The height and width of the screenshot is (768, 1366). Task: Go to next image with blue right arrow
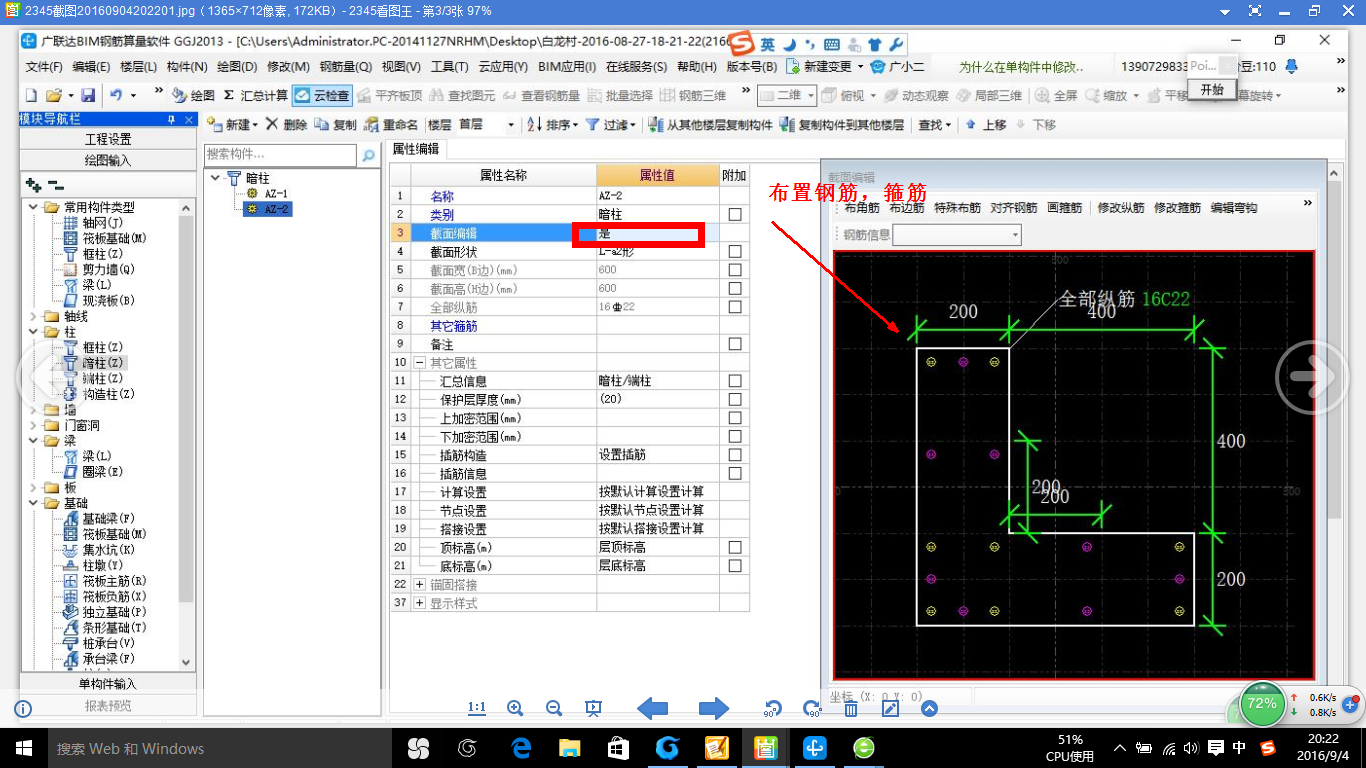pyautogui.click(x=713, y=708)
